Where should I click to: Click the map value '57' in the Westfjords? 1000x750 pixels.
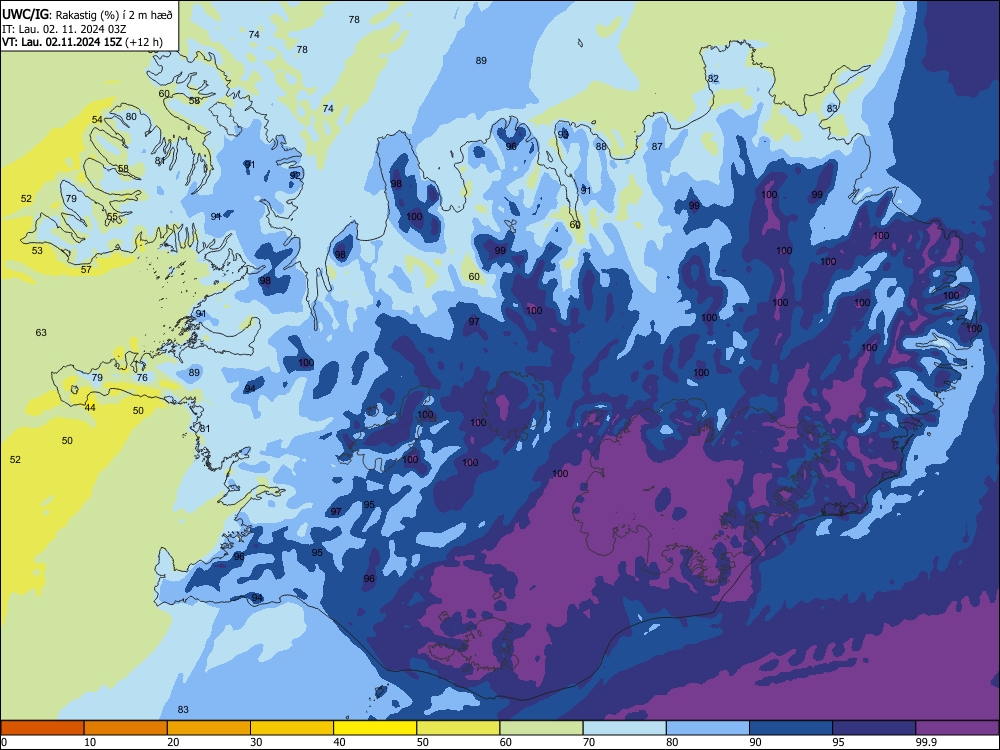point(86,270)
